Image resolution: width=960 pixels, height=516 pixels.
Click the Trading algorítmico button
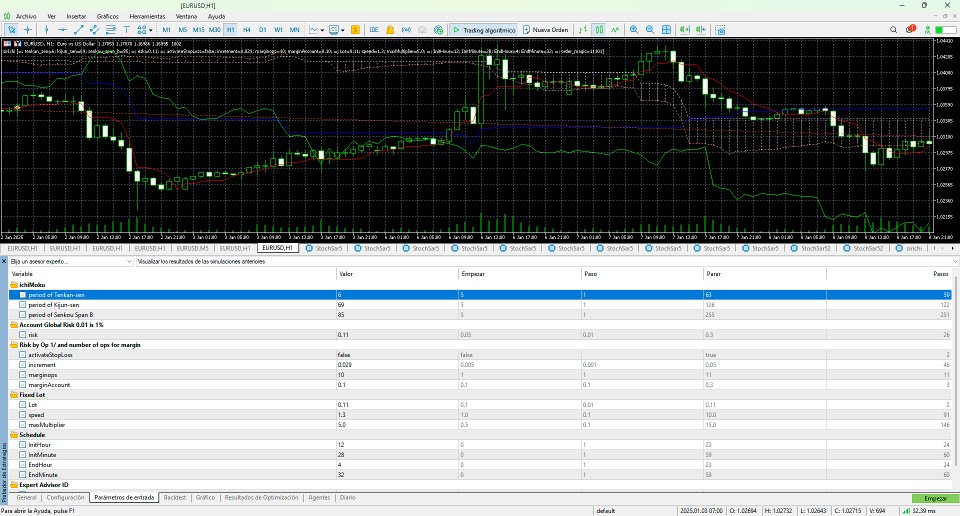(x=483, y=30)
